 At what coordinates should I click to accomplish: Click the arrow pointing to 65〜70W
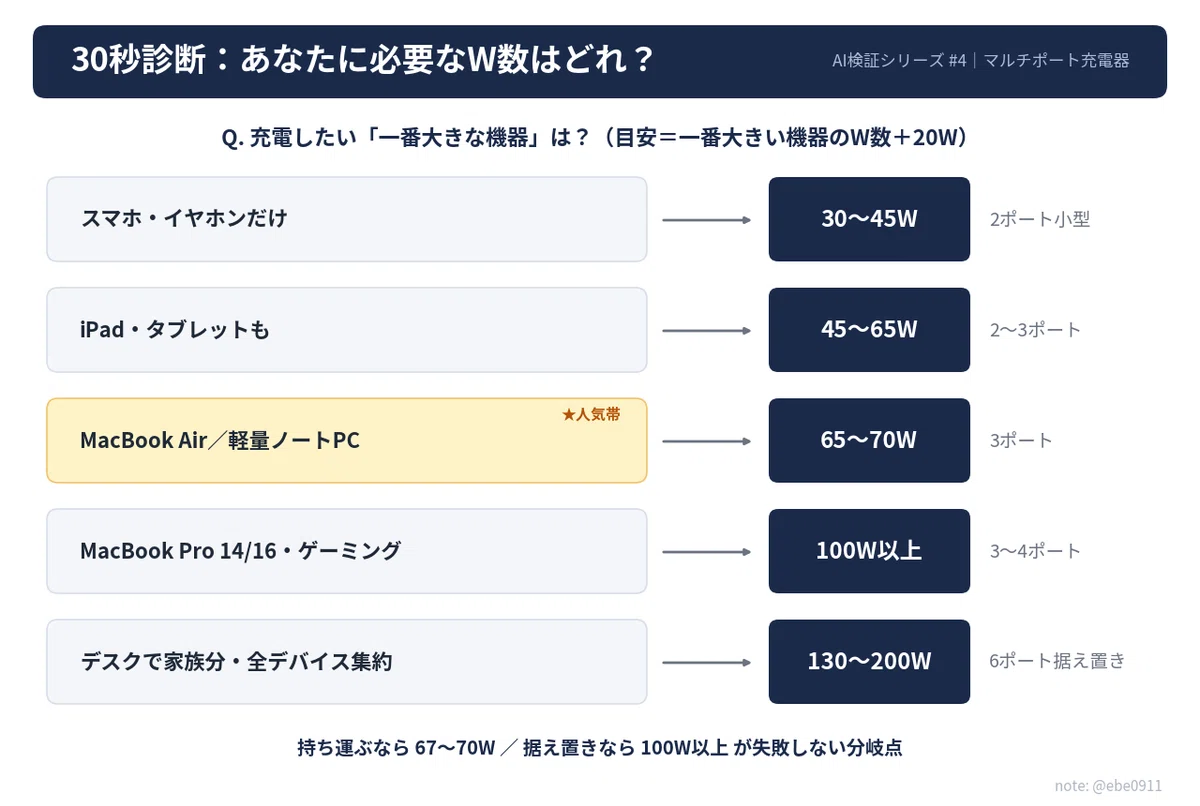(707, 440)
